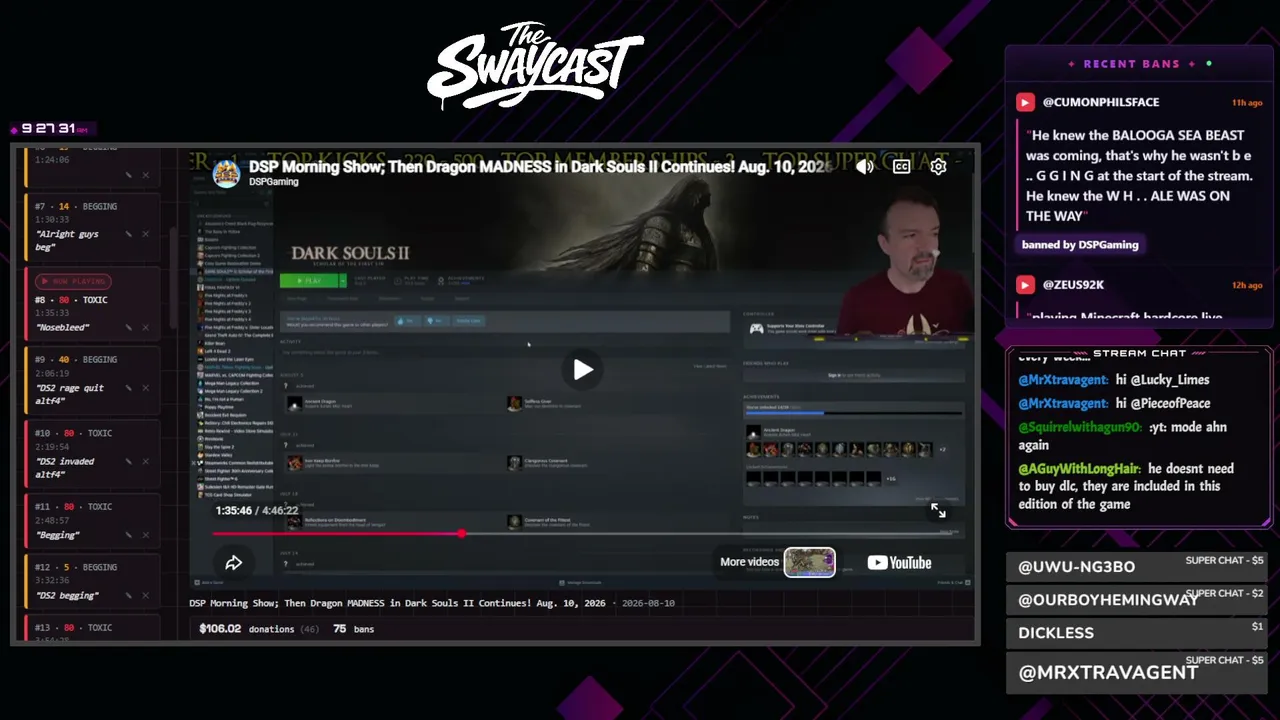Click the NOW PLAYING badge on clip #8
Image resolution: width=1280 pixels, height=720 pixels.
pyautogui.click(x=73, y=281)
